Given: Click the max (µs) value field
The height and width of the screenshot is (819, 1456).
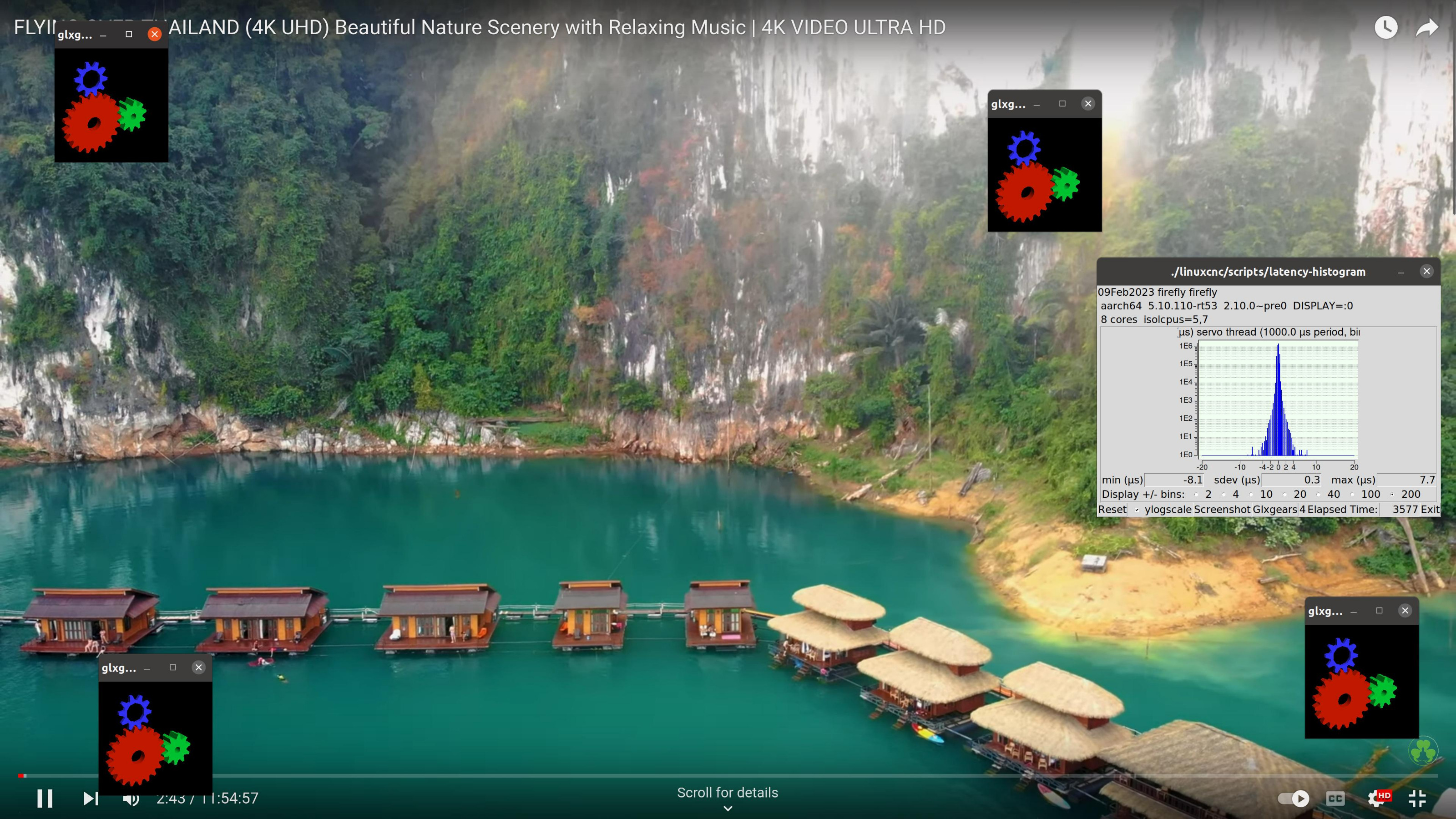Looking at the screenshot, I should pos(1407,480).
